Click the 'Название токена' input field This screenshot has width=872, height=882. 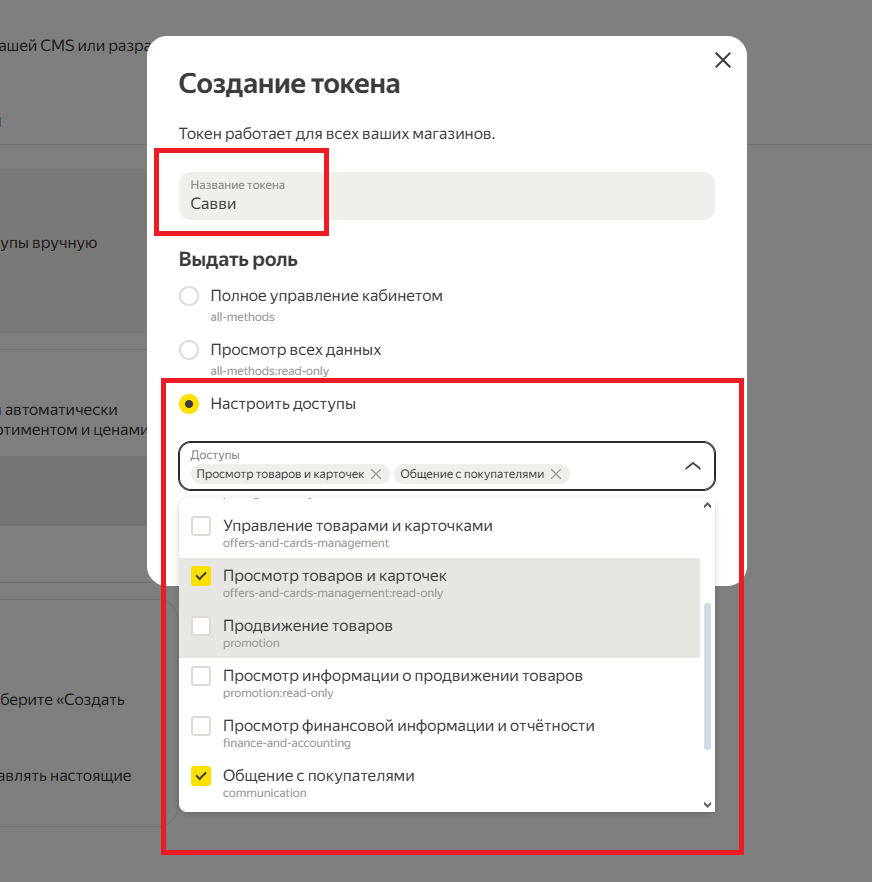pyautogui.click(x=446, y=196)
